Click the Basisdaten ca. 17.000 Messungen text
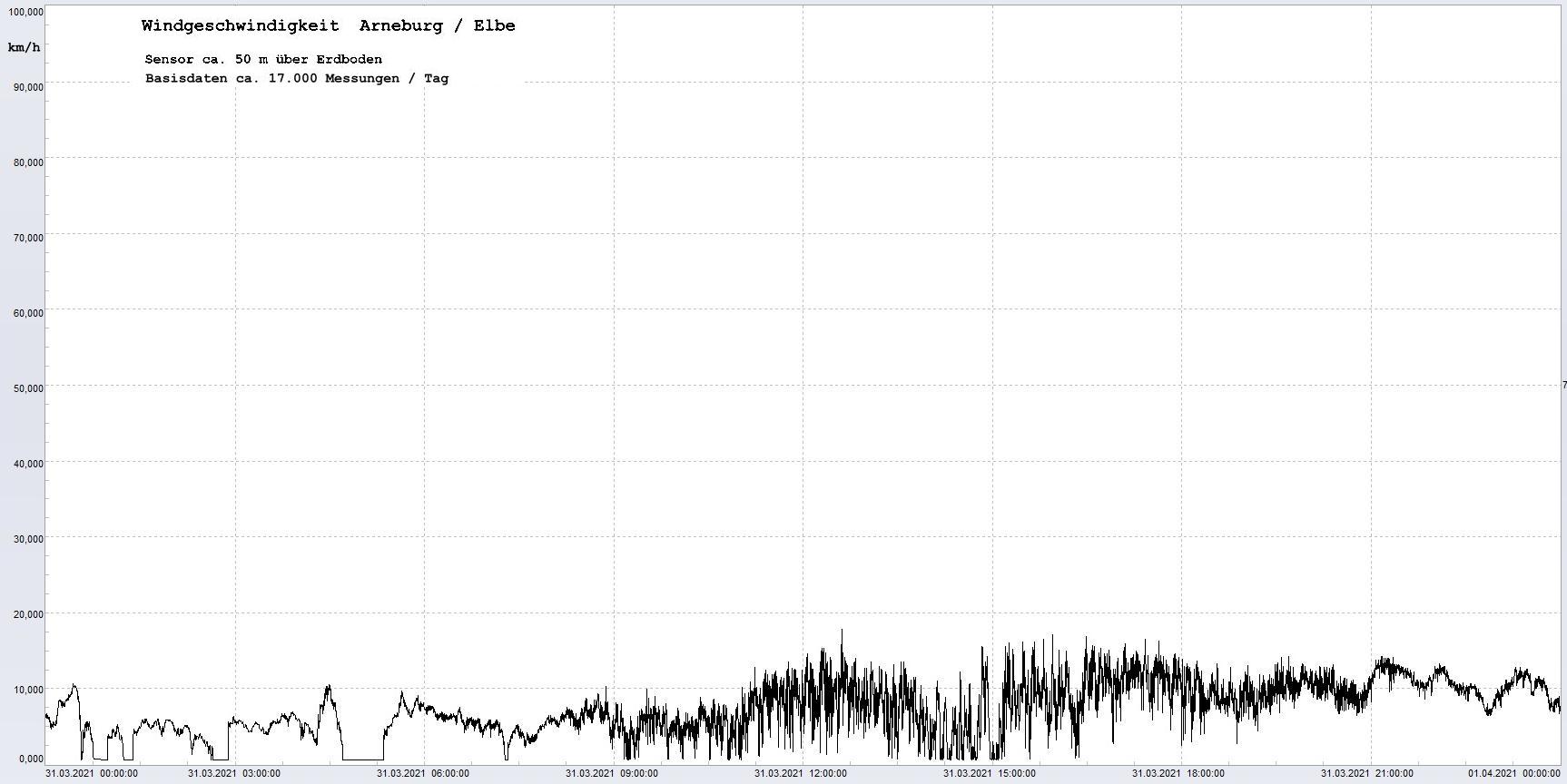The width and height of the screenshot is (1567, 784). coord(296,79)
